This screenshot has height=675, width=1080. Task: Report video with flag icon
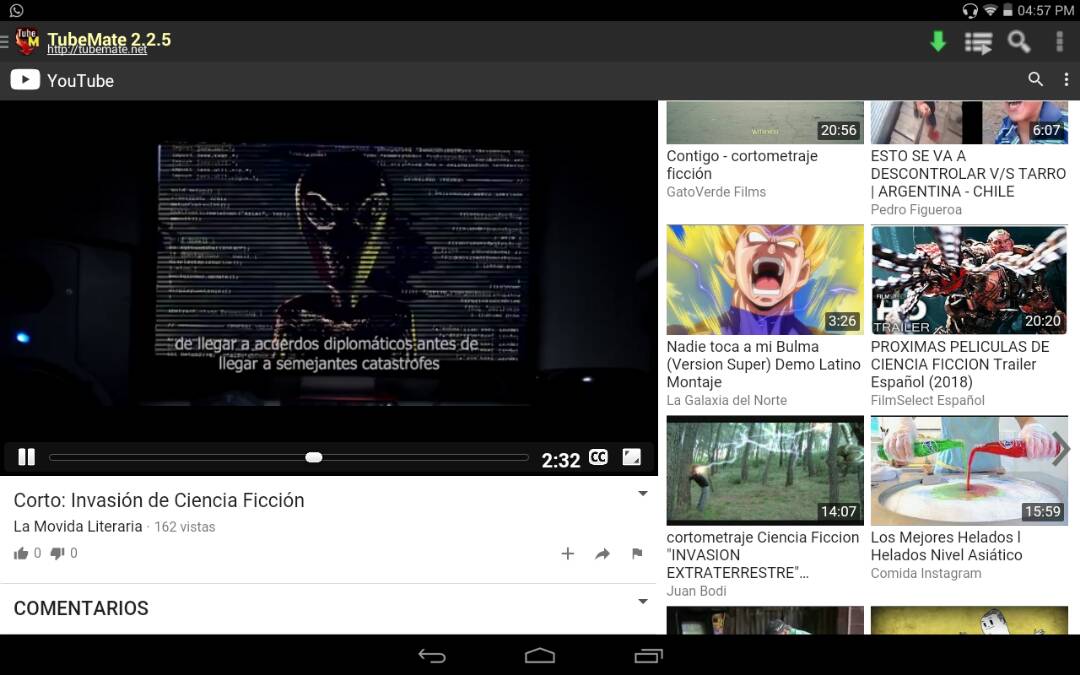coord(637,553)
